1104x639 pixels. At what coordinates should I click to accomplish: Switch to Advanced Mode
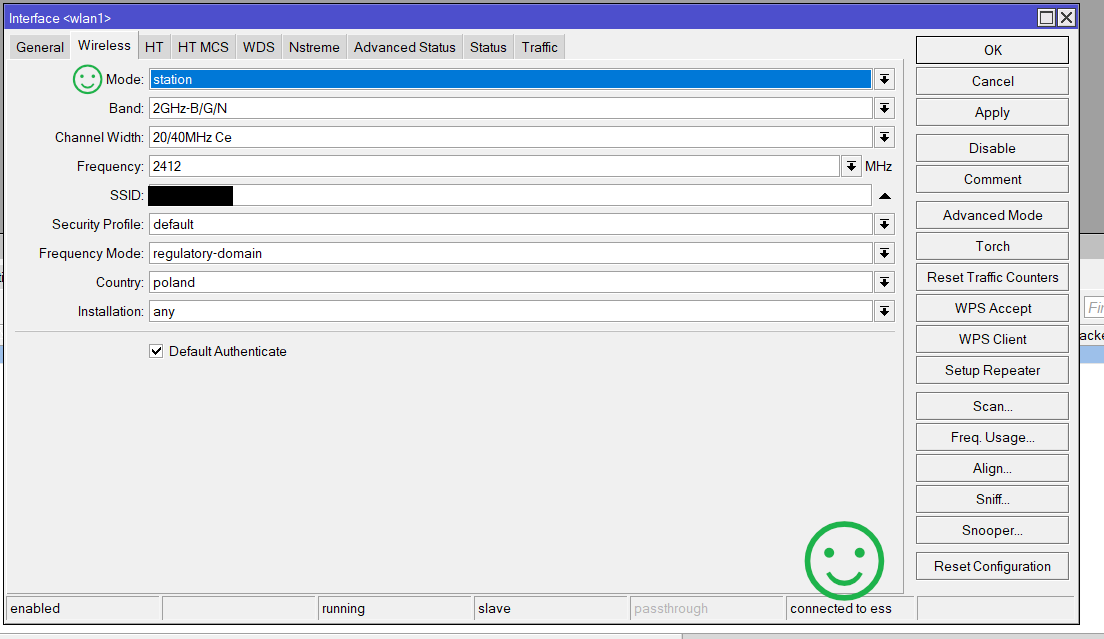992,215
